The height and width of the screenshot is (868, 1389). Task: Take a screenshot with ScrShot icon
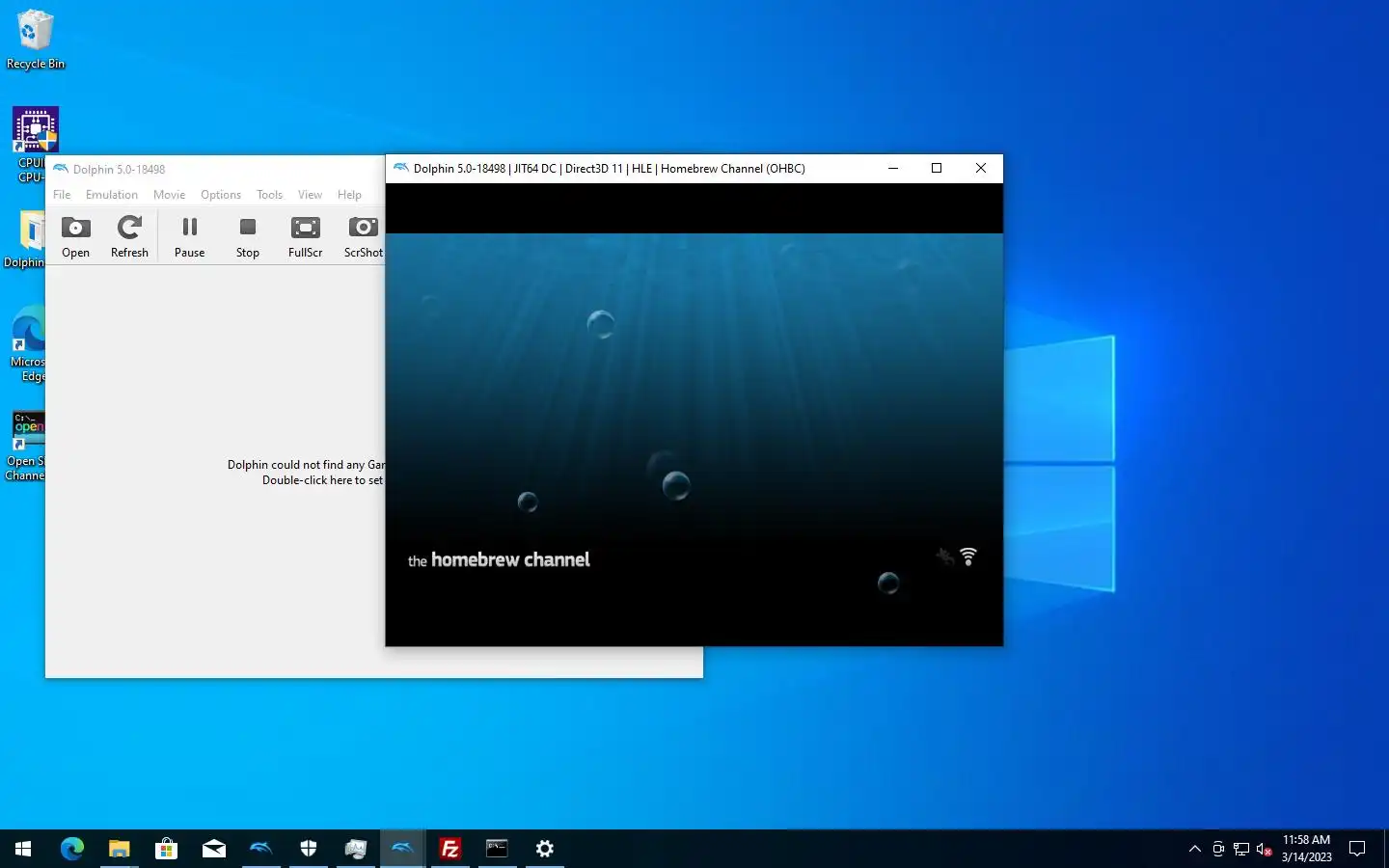(x=364, y=237)
